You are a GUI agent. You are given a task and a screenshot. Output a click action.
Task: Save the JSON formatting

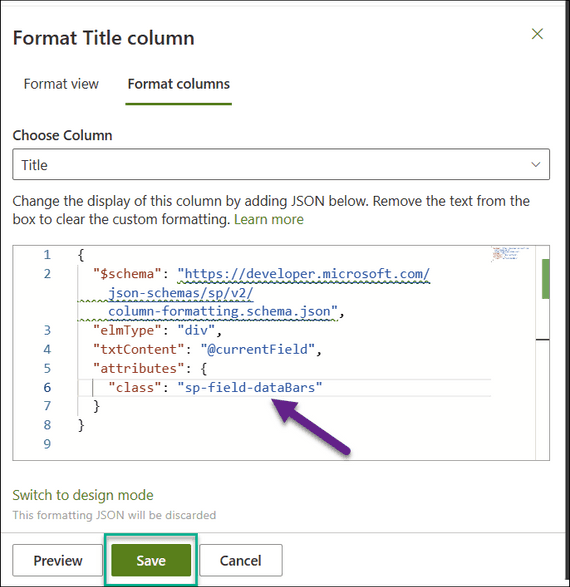point(151,560)
